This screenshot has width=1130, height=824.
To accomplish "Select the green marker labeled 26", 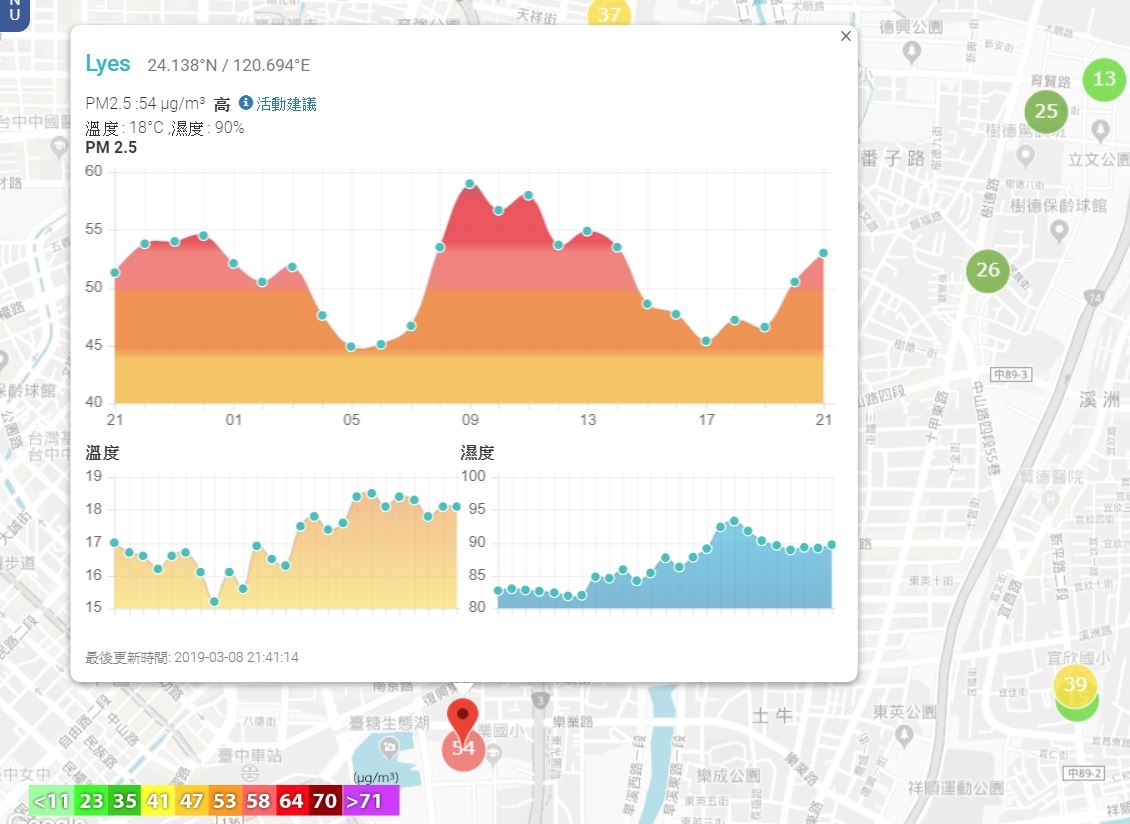I will tap(987, 270).
